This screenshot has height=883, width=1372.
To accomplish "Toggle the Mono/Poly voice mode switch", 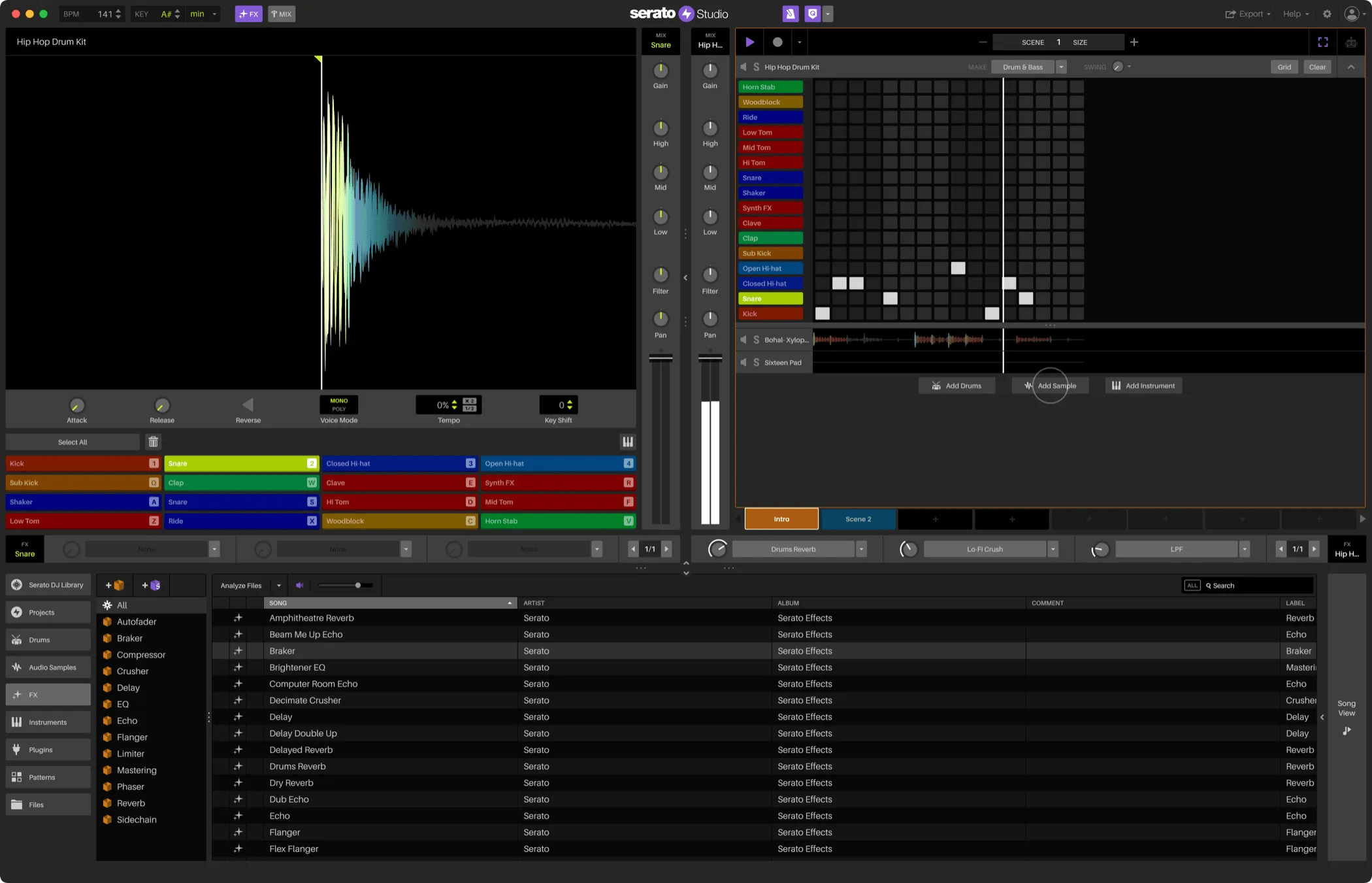I will [338, 405].
